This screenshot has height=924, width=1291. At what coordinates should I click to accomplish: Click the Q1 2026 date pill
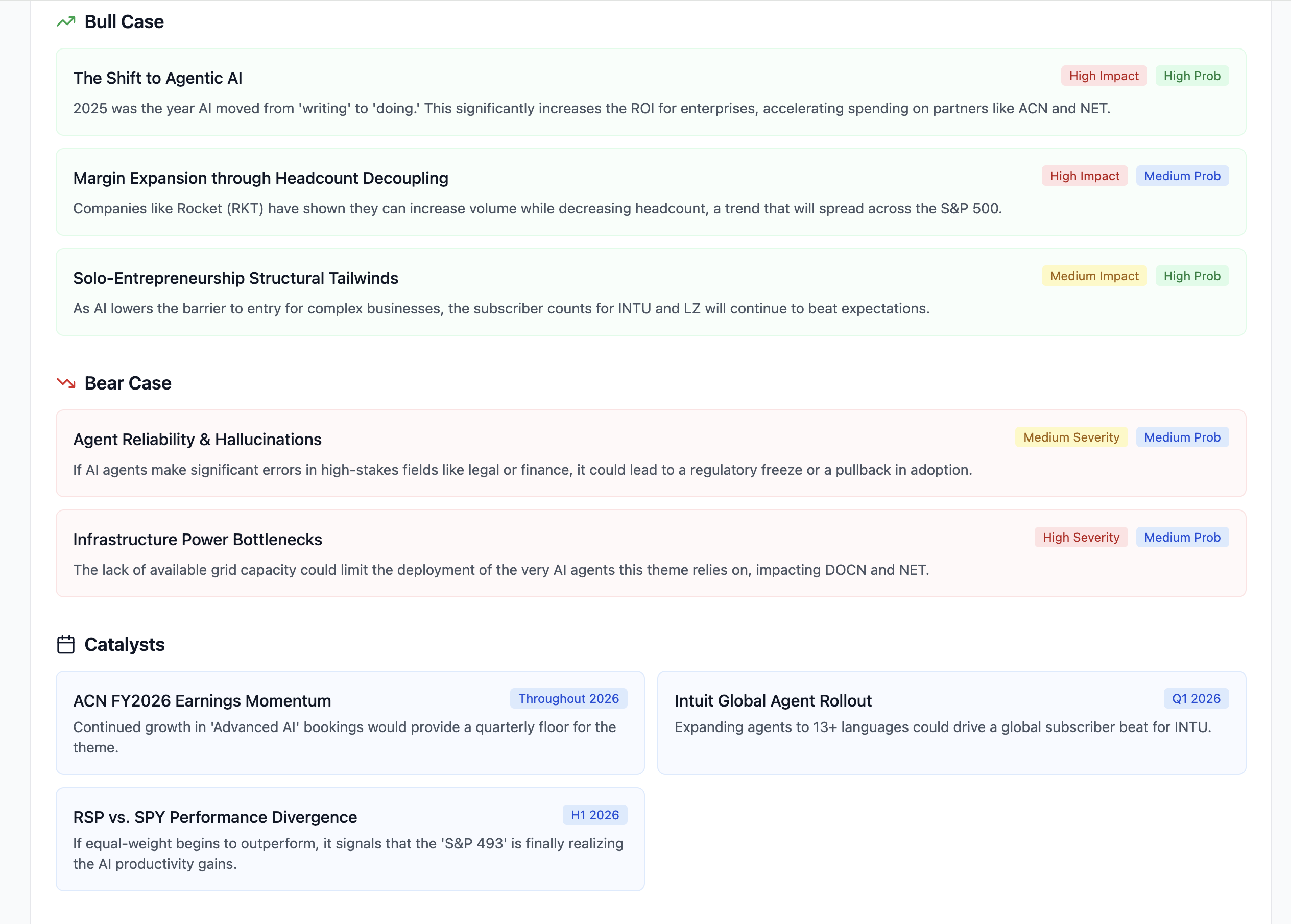tap(1196, 698)
